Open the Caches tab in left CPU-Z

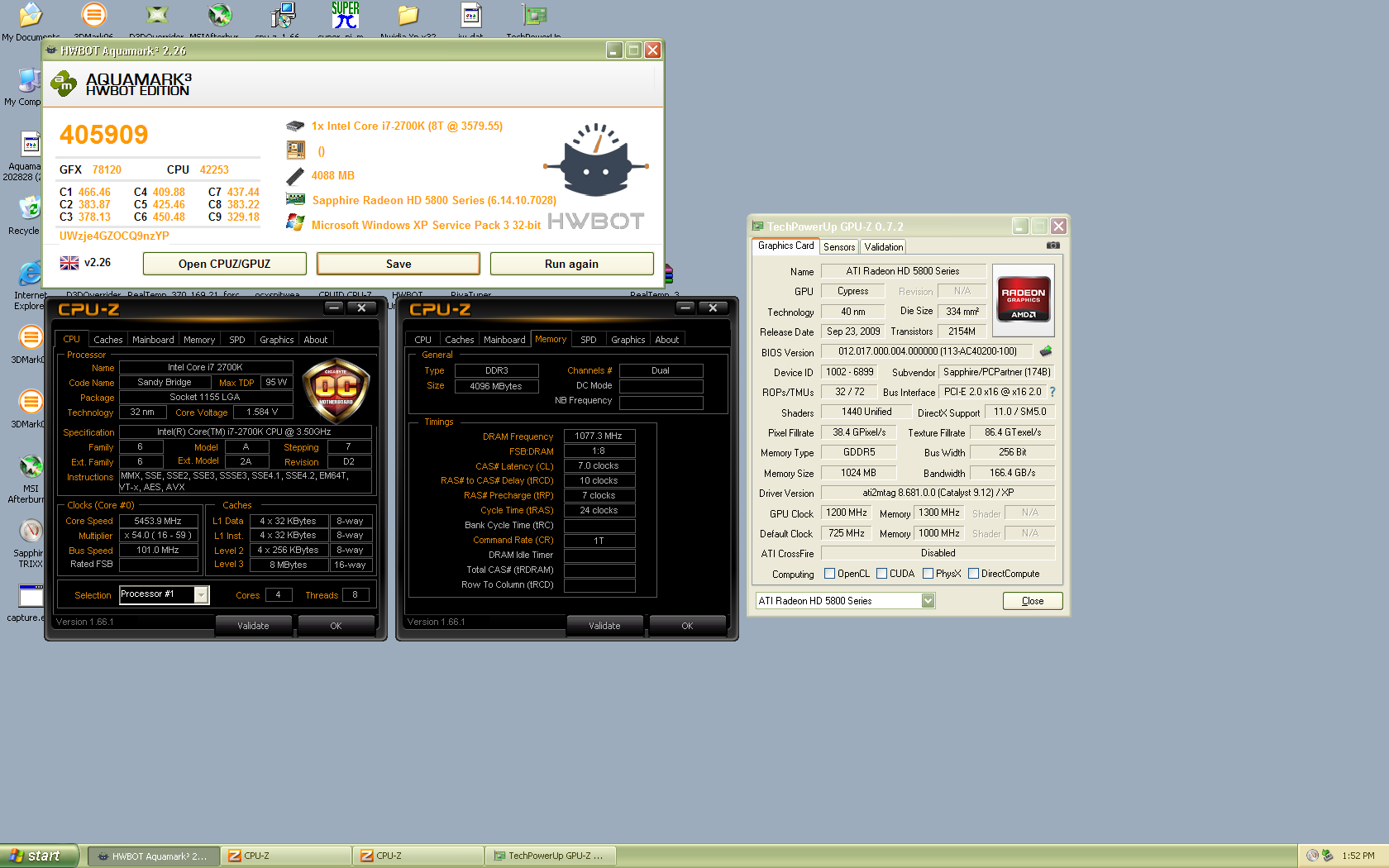point(108,340)
